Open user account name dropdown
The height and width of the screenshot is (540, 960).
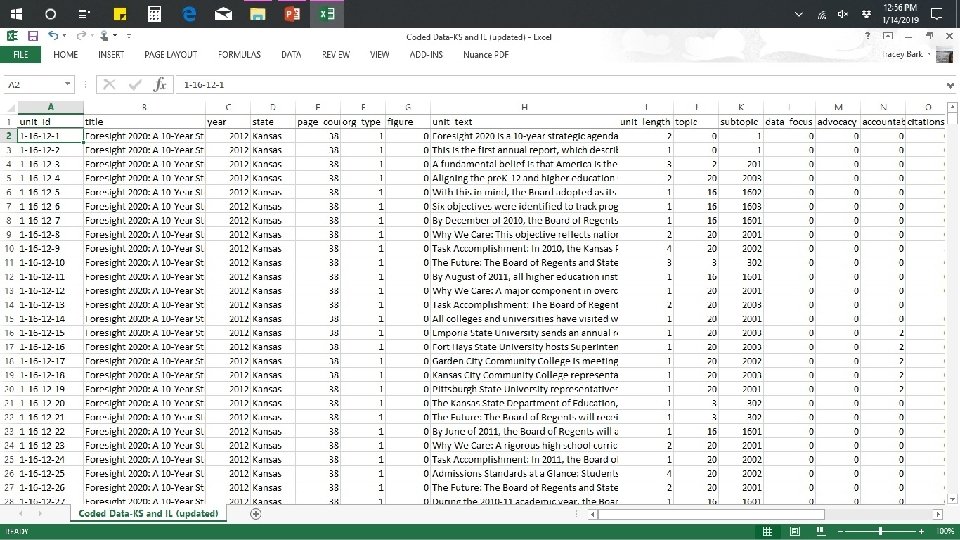tap(907, 54)
